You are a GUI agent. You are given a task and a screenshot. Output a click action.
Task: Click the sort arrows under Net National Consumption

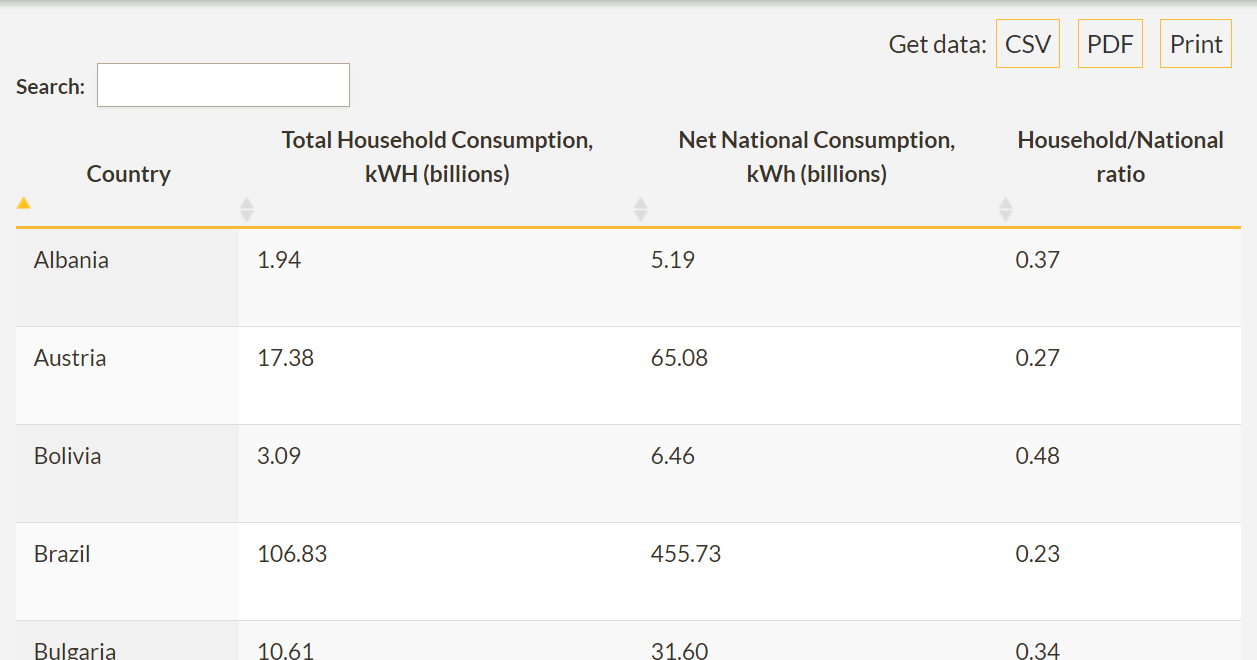coord(641,208)
